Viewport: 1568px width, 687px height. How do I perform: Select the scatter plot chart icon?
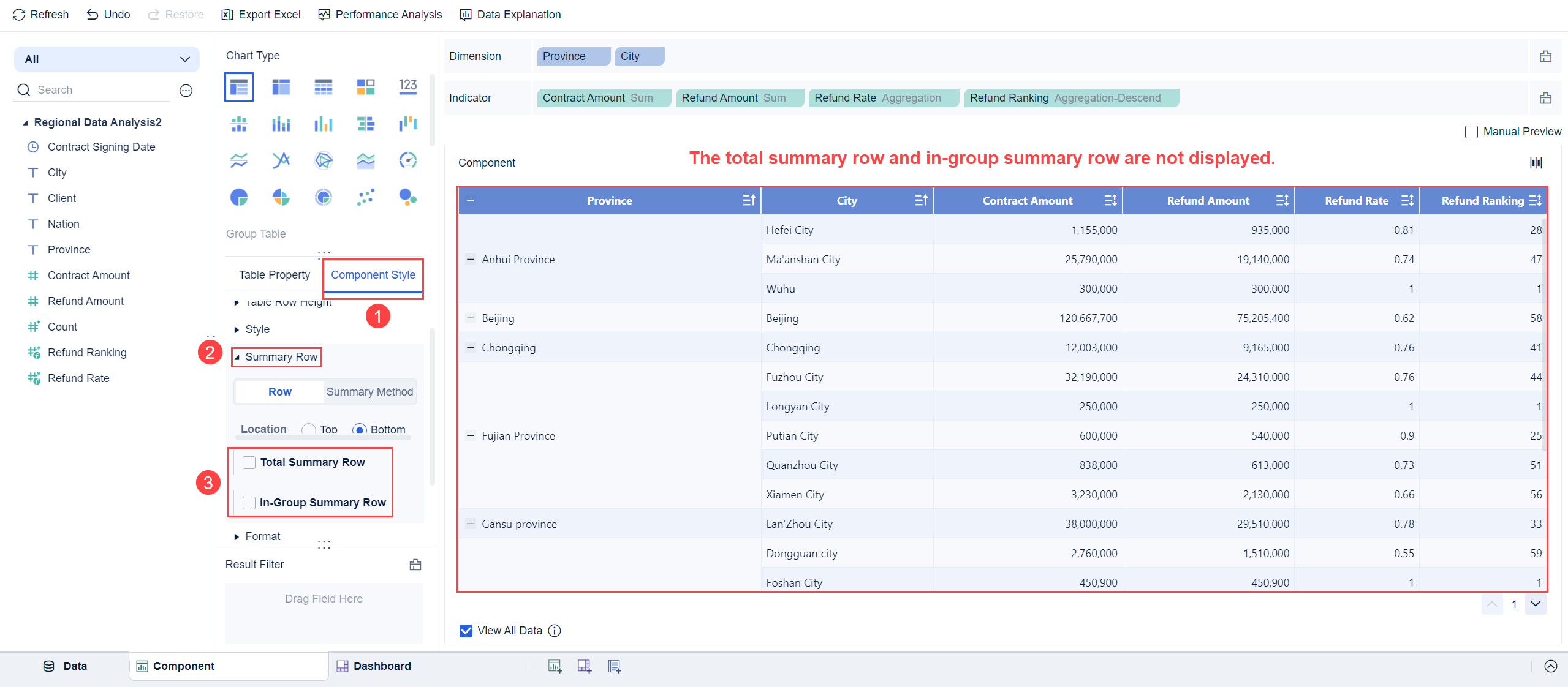[x=366, y=197]
